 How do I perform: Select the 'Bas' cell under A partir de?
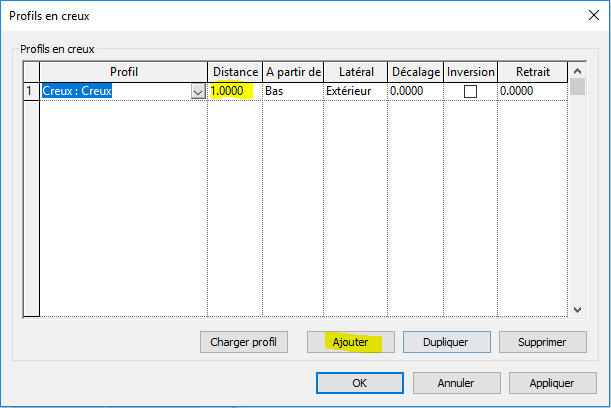tap(291, 91)
